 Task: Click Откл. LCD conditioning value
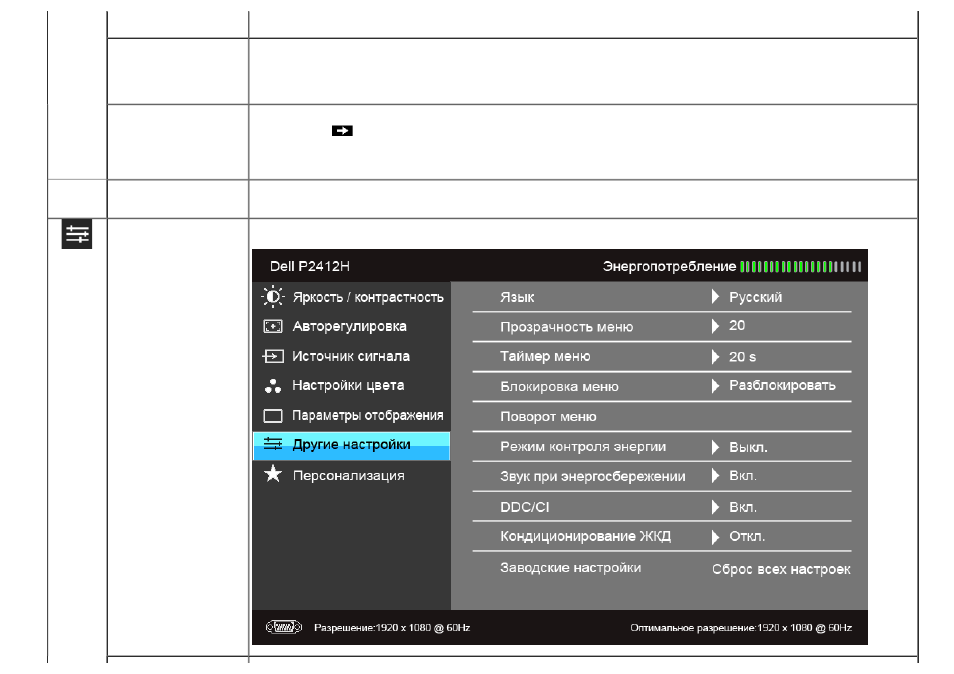[747, 537]
